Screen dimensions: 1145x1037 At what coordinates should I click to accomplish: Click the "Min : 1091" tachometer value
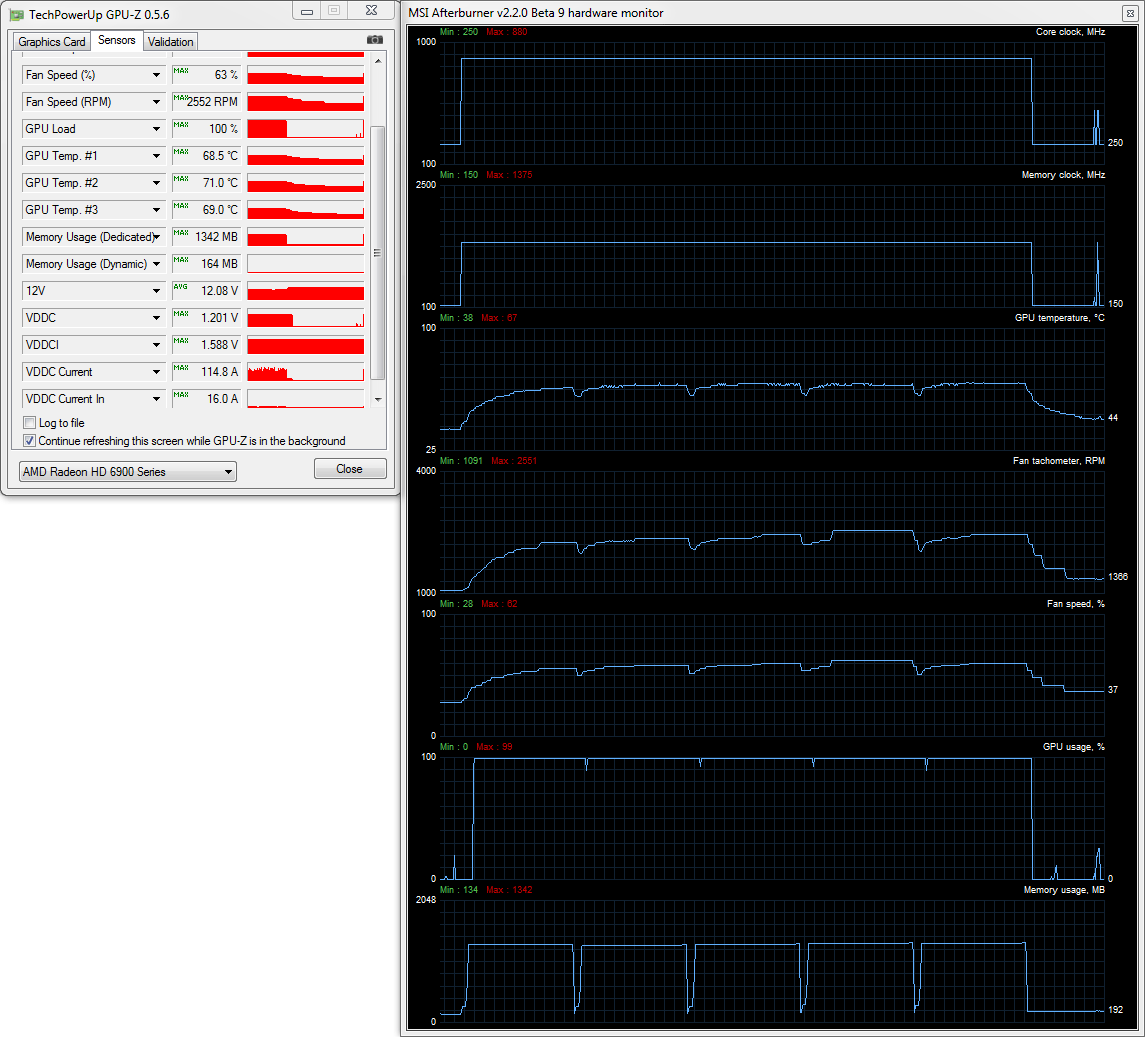462,462
